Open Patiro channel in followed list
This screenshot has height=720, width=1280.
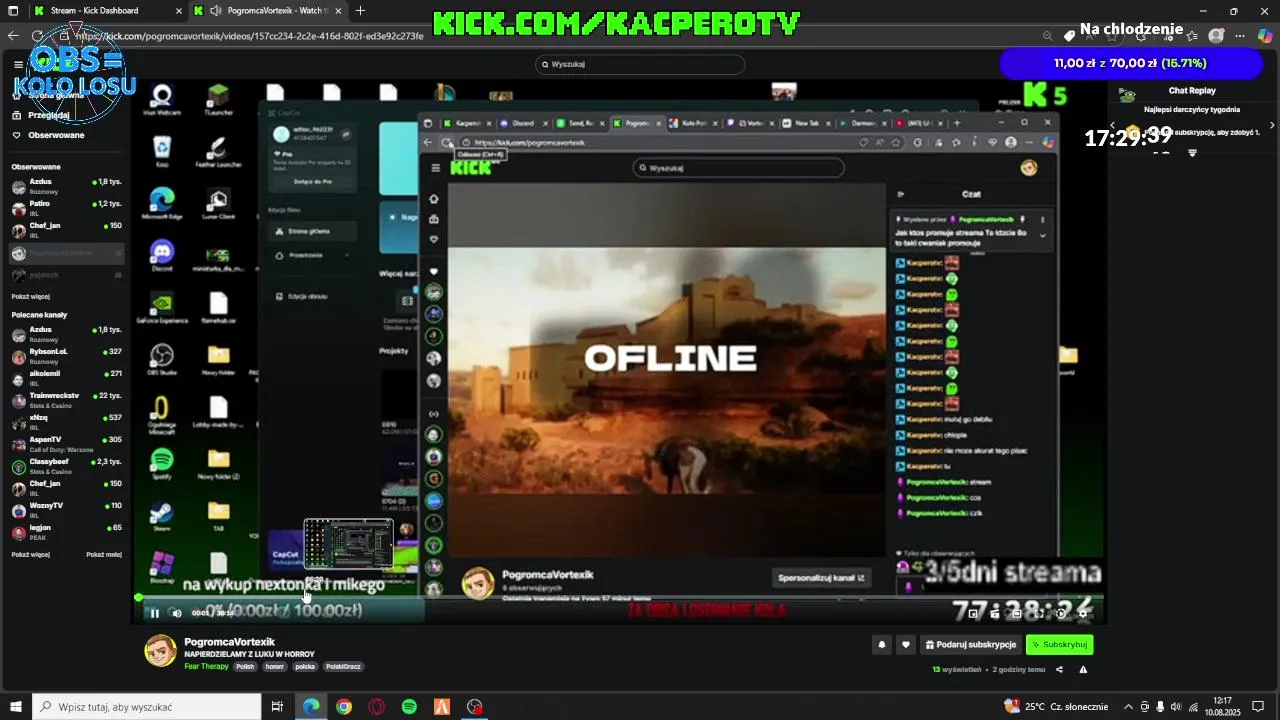(66, 208)
